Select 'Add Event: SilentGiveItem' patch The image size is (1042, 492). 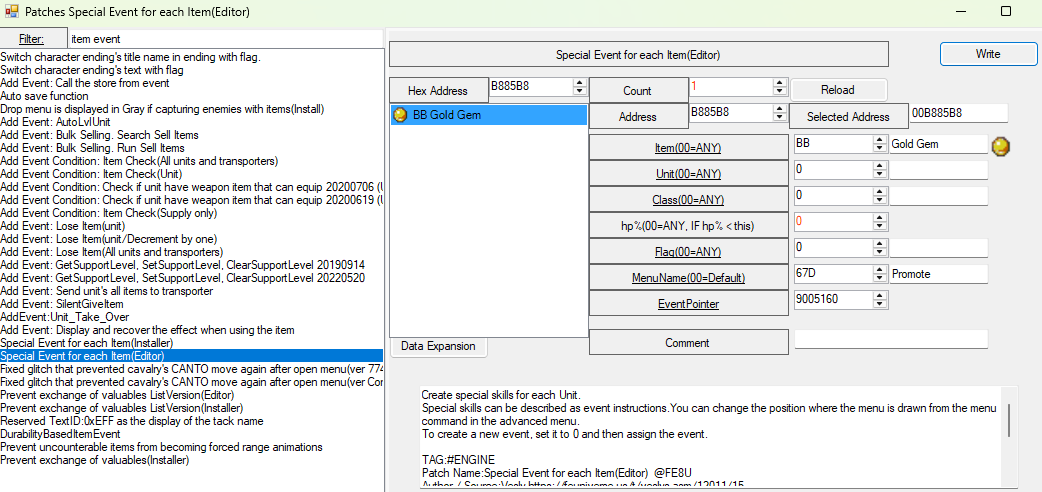62,304
